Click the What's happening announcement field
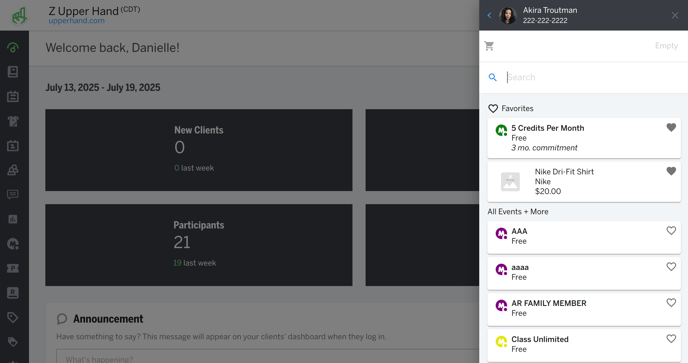The height and width of the screenshot is (363, 688). coord(268,356)
